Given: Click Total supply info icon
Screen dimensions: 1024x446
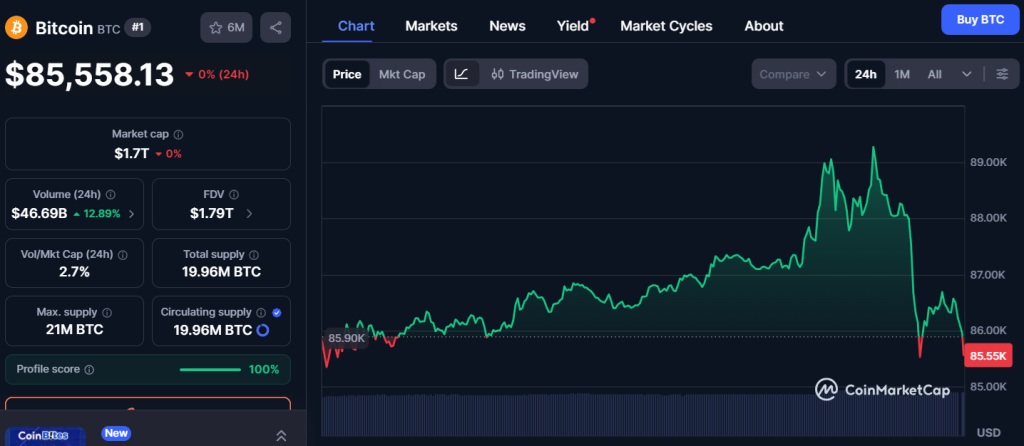Looking at the screenshot, I should click(254, 255).
